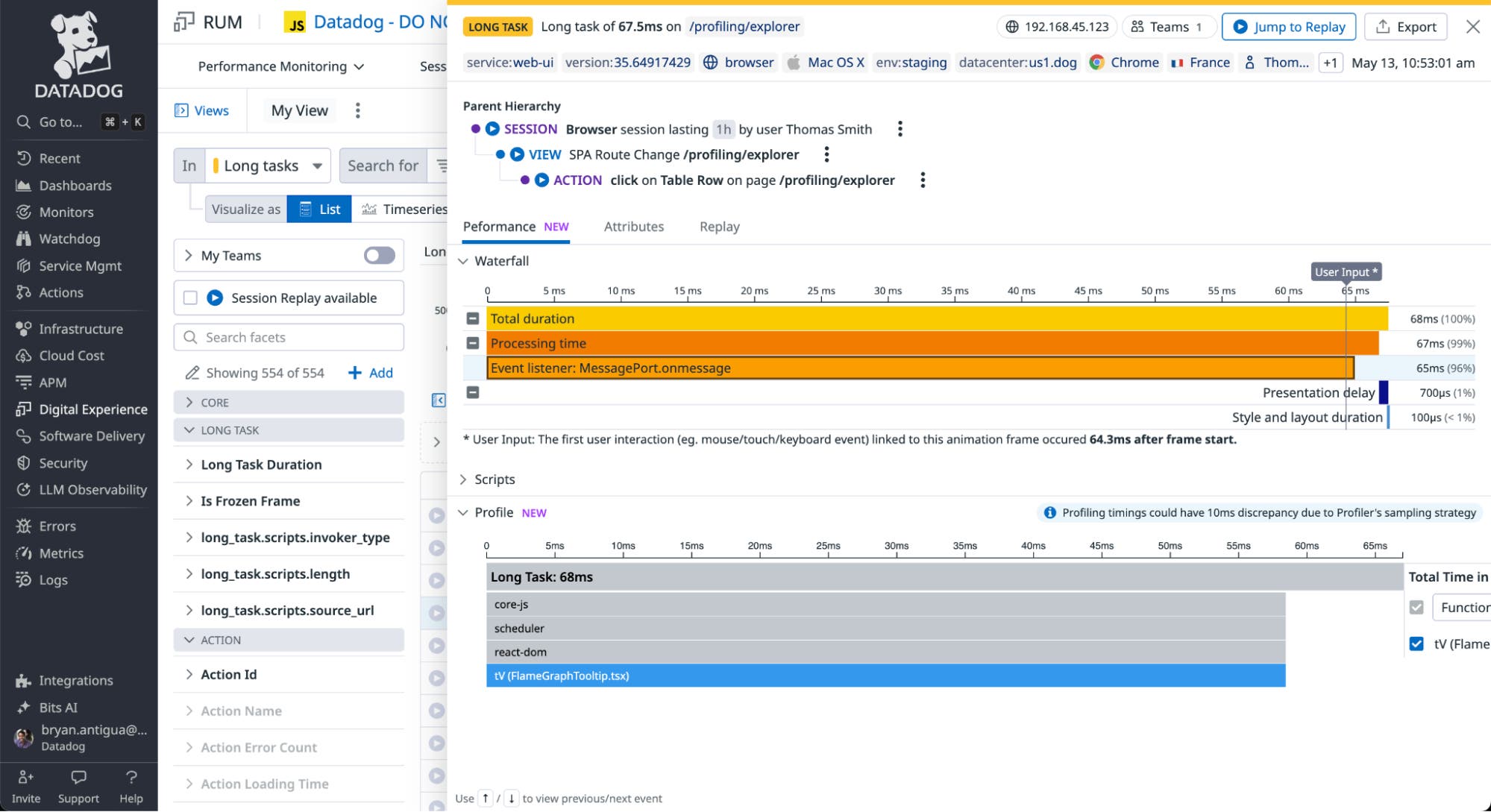Play the SESSION replay in Parent Hierarchy
Image resolution: width=1491 pixels, height=812 pixels.
coord(492,128)
